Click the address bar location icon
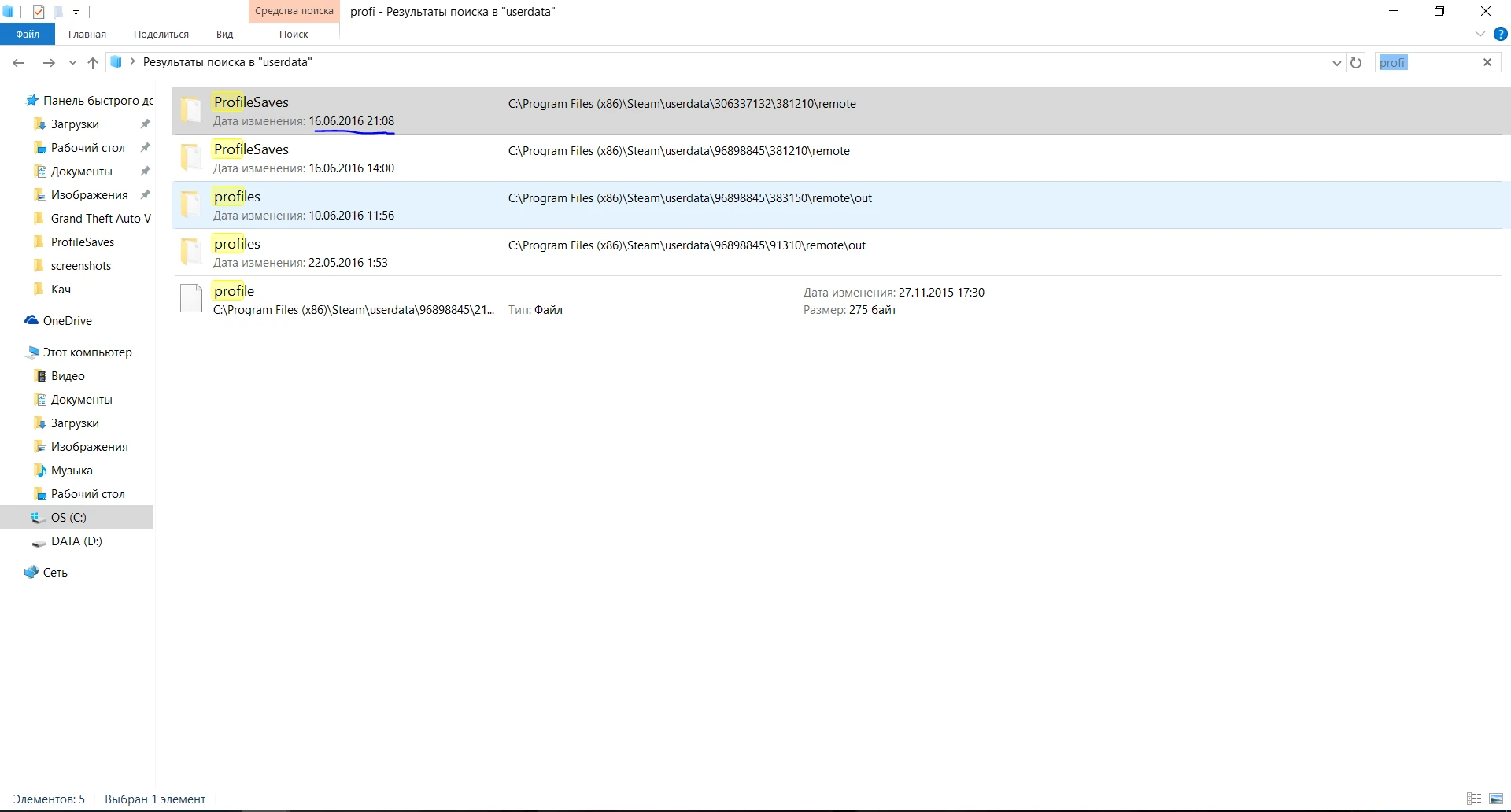Image resolution: width=1511 pixels, height=812 pixels. click(x=116, y=62)
